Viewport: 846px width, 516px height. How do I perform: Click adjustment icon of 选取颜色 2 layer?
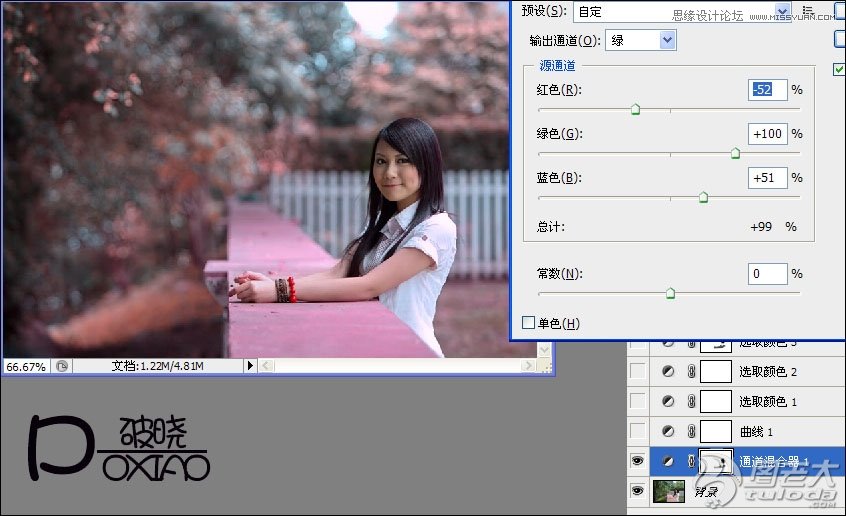tap(668, 371)
